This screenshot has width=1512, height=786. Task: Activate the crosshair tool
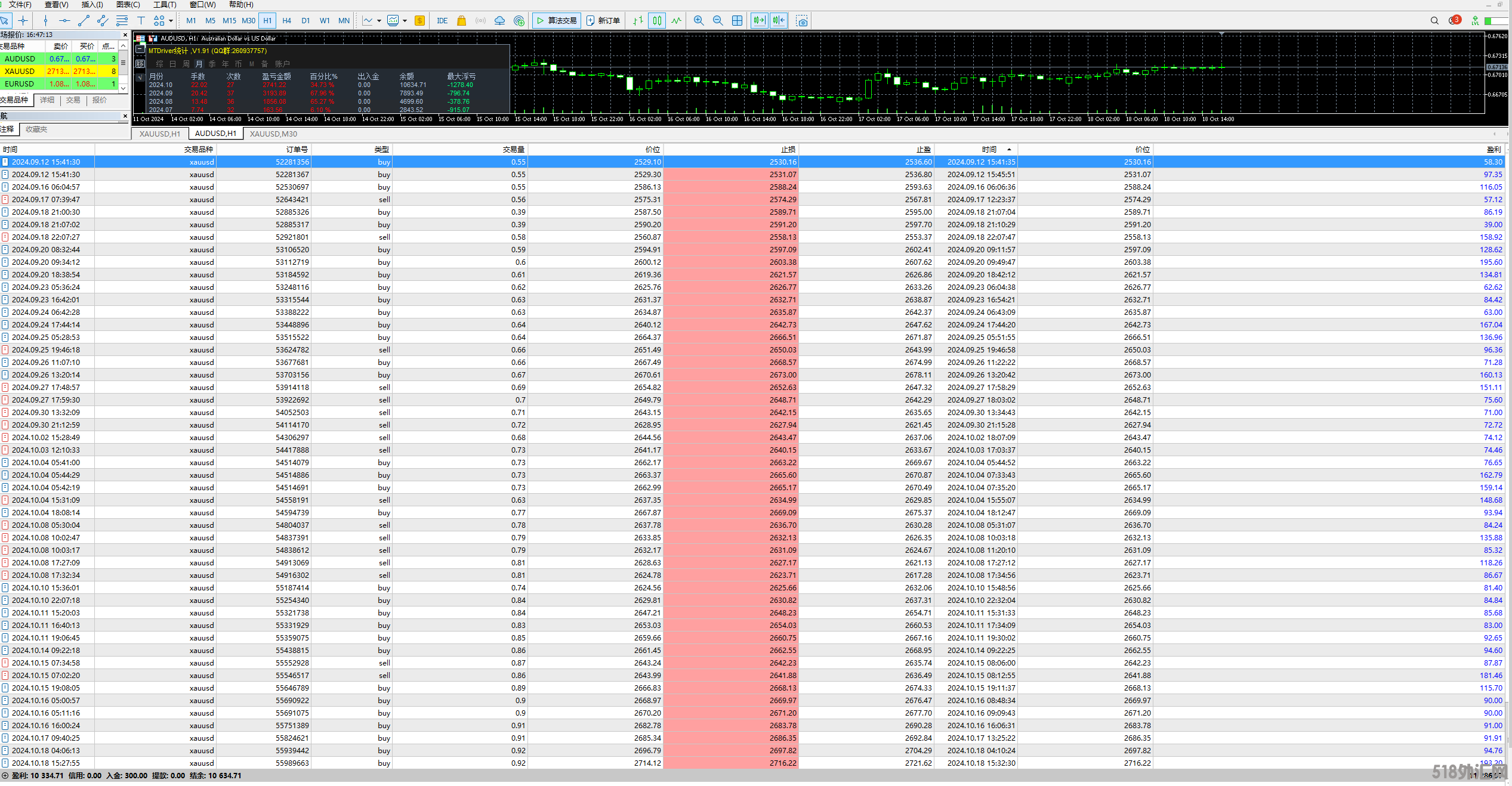[23, 20]
